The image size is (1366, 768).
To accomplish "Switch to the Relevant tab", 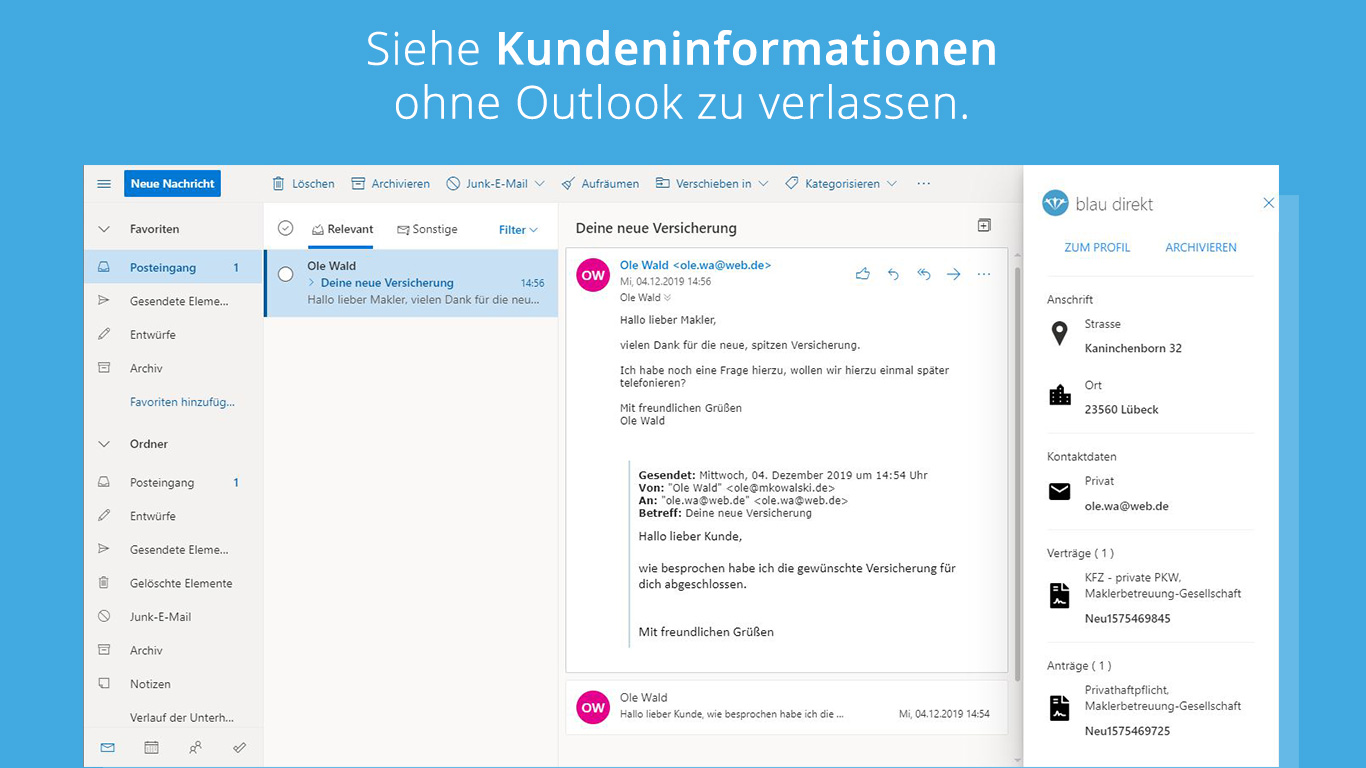I will [x=342, y=229].
